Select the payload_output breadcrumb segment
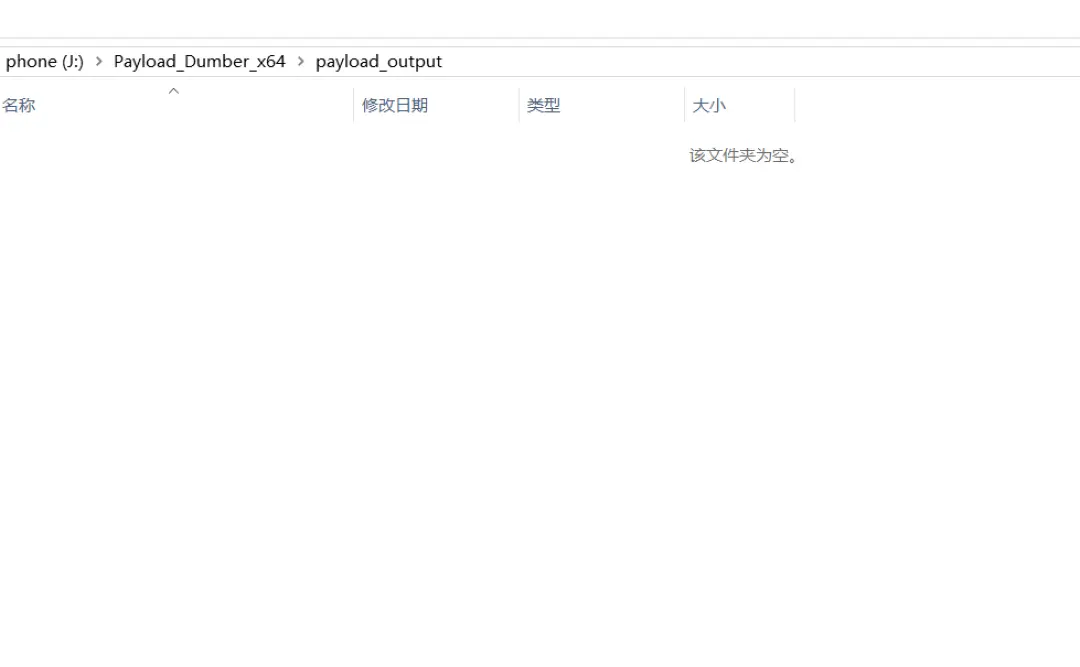Image resolution: width=1080 pixels, height=667 pixels. (378, 61)
